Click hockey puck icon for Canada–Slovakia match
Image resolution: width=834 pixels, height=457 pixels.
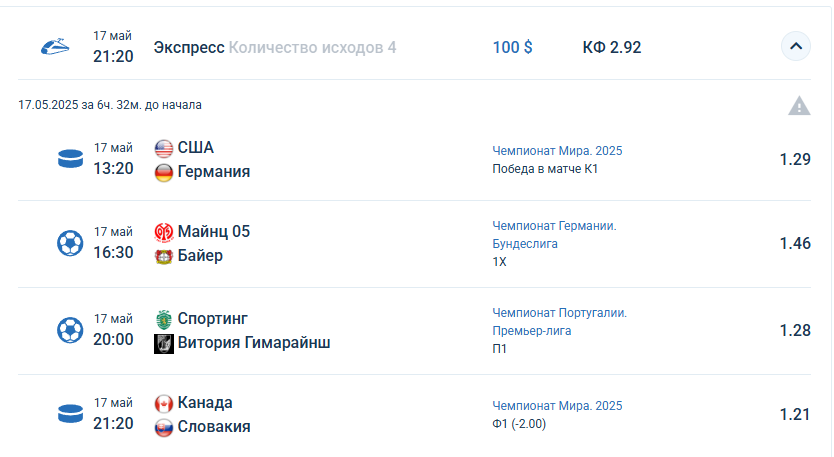(x=70, y=413)
